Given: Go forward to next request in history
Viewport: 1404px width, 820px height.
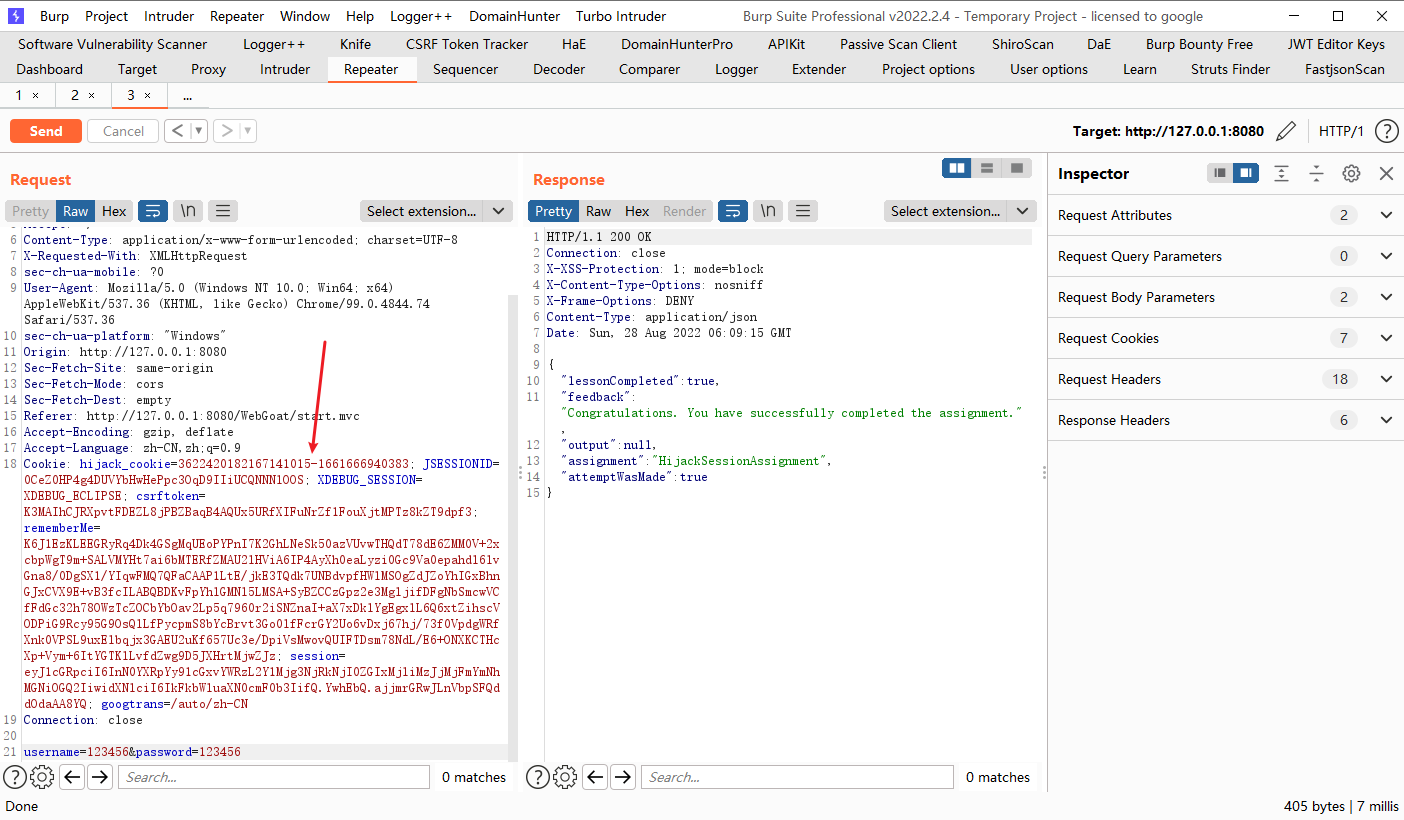Looking at the screenshot, I should click(226, 131).
